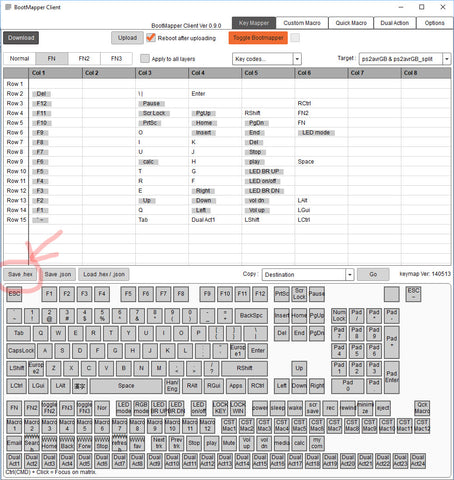The width and height of the screenshot is (454, 480).
Task: Choose the power key button
Action: tap(260, 408)
